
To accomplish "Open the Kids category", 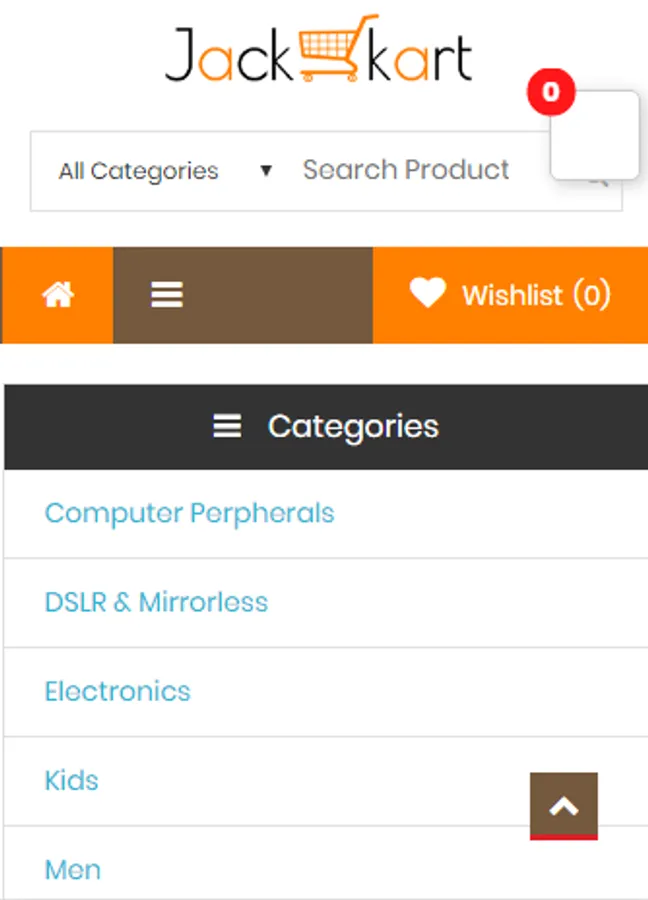I will tap(72, 781).
